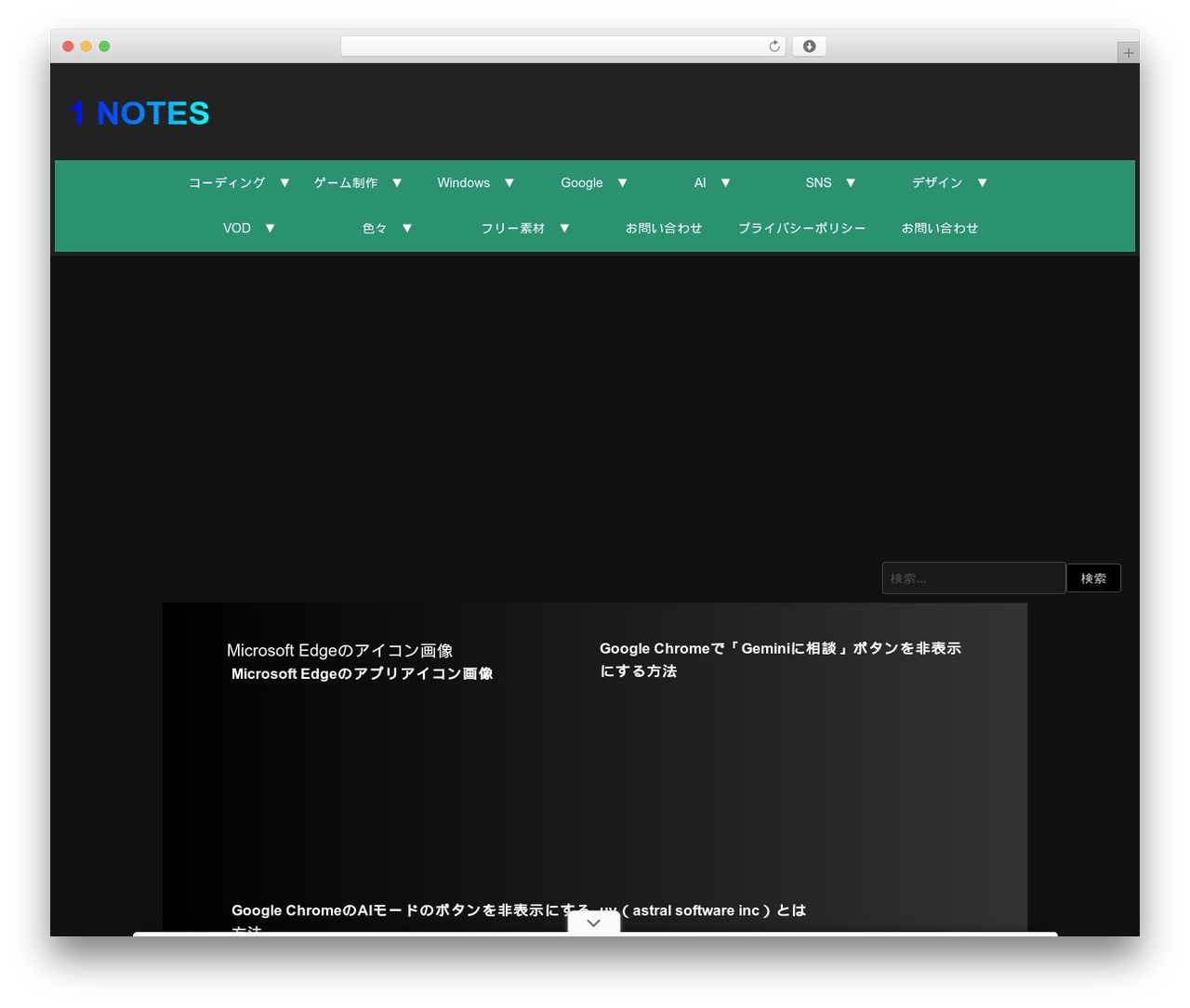This screenshot has height=1008, width=1190.
Task: Open the ゲーム制作 menu item
Action: point(346,183)
